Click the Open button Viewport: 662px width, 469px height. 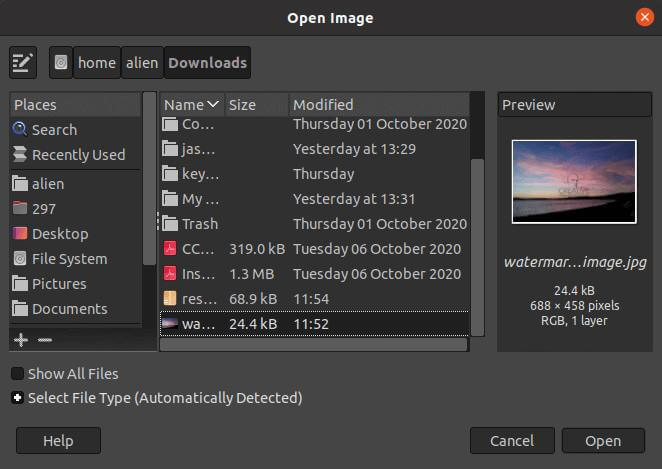point(603,441)
